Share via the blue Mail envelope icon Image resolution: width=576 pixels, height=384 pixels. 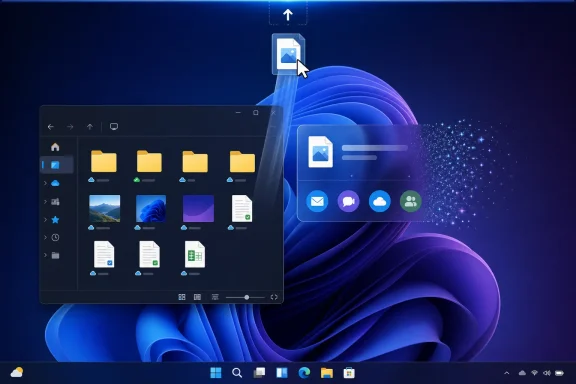point(317,201)
